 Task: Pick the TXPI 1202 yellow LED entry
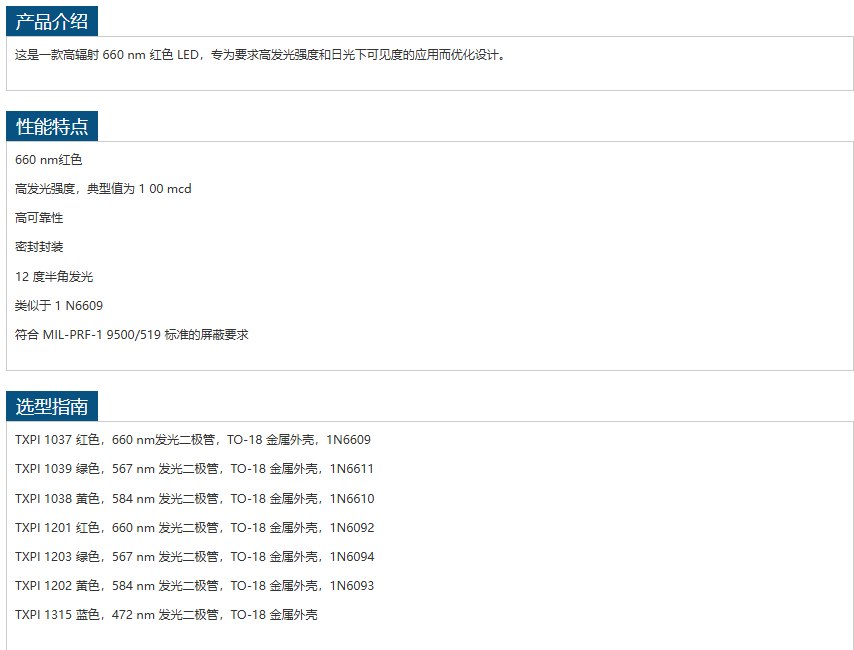coord(194,586)
